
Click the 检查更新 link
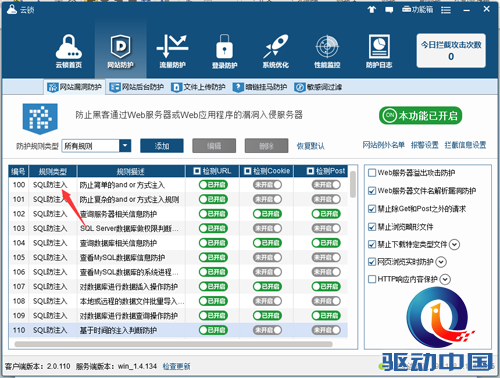177,366
